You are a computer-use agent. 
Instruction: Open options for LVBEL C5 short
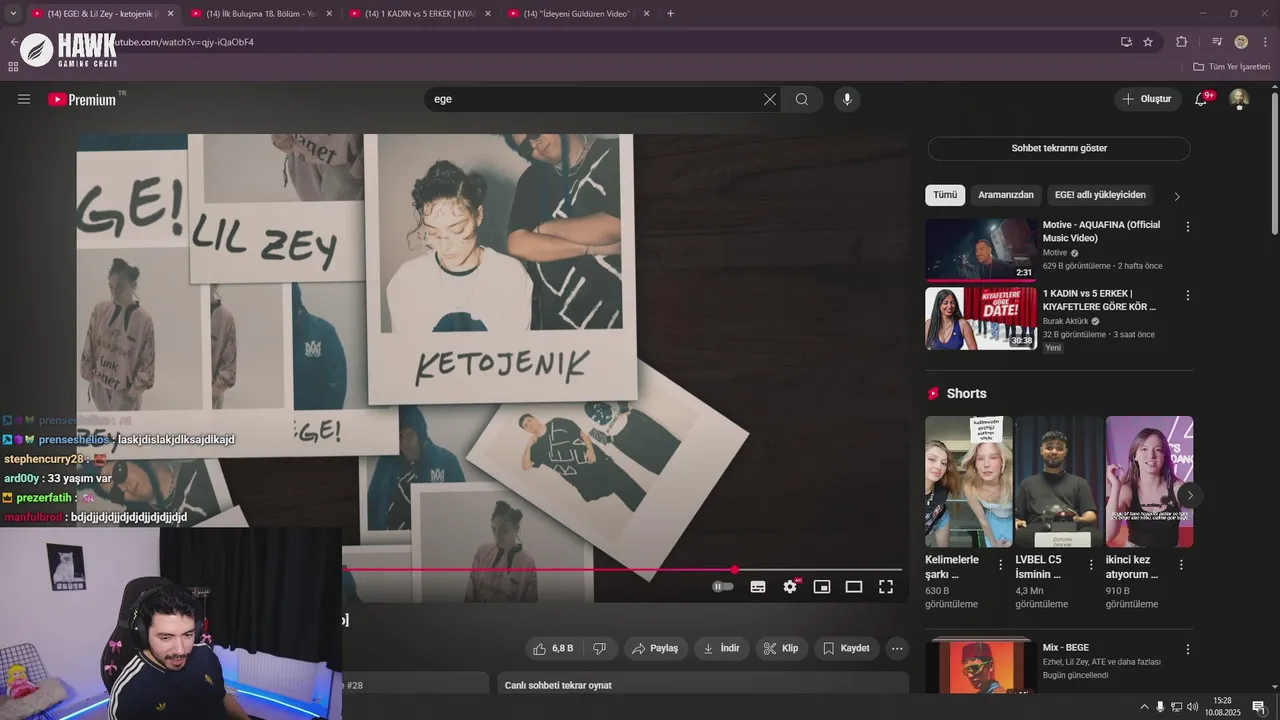[1091, 565]
